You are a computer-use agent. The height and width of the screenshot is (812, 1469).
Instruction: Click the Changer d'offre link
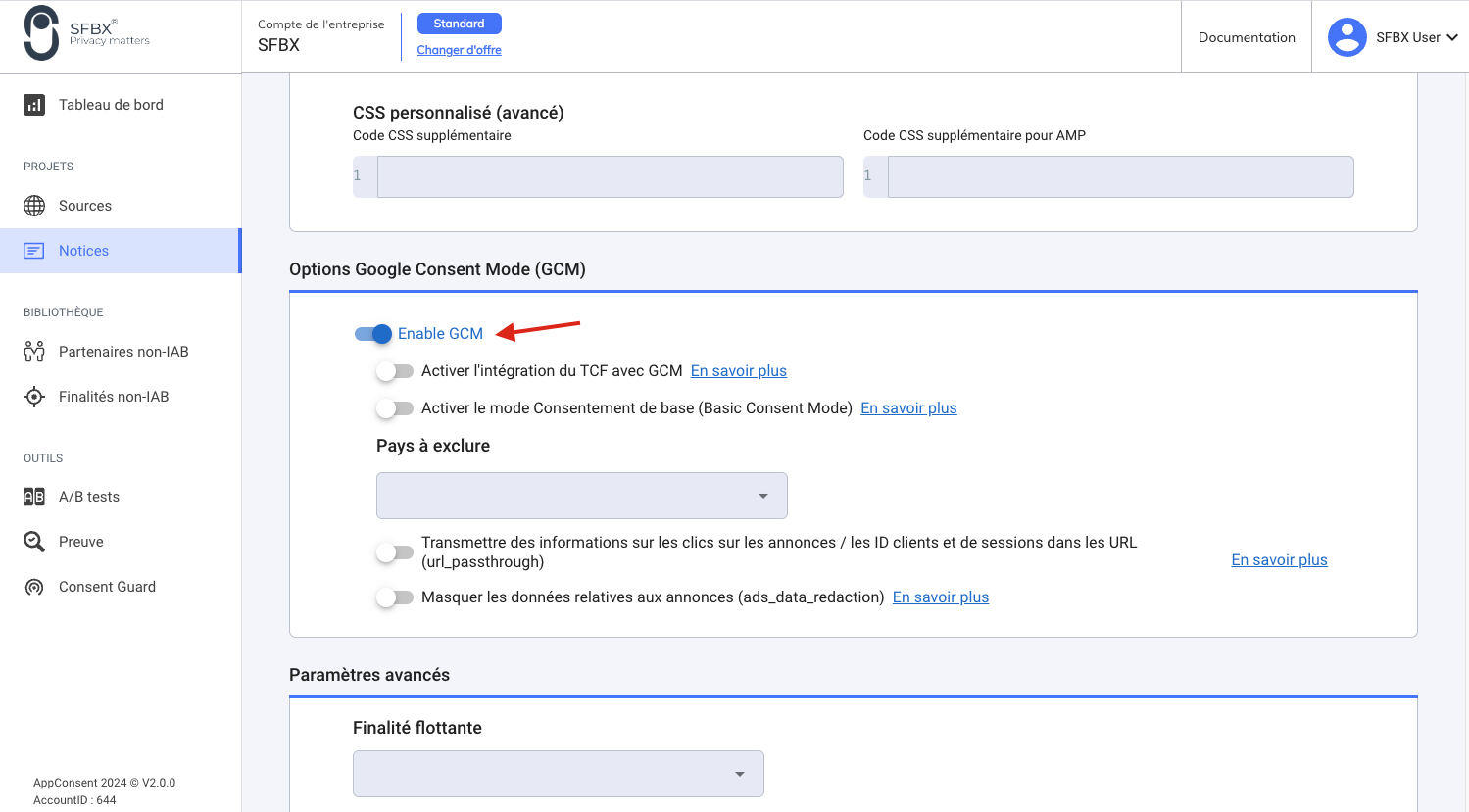(459, 49)
